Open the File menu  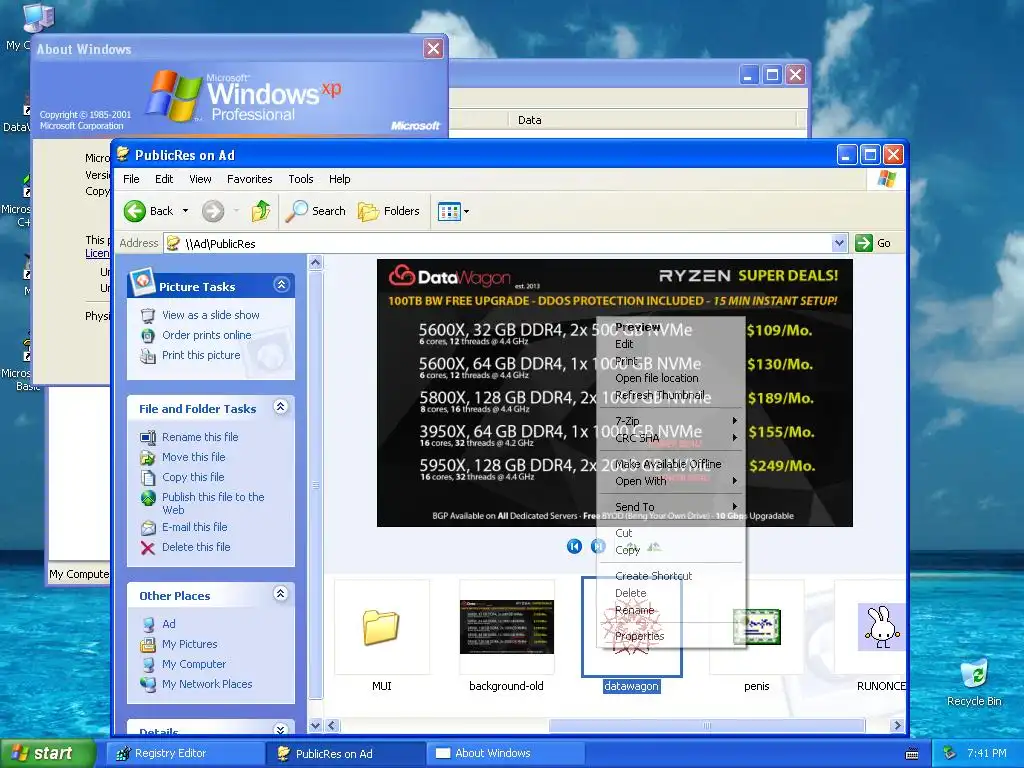pos(131,179)
